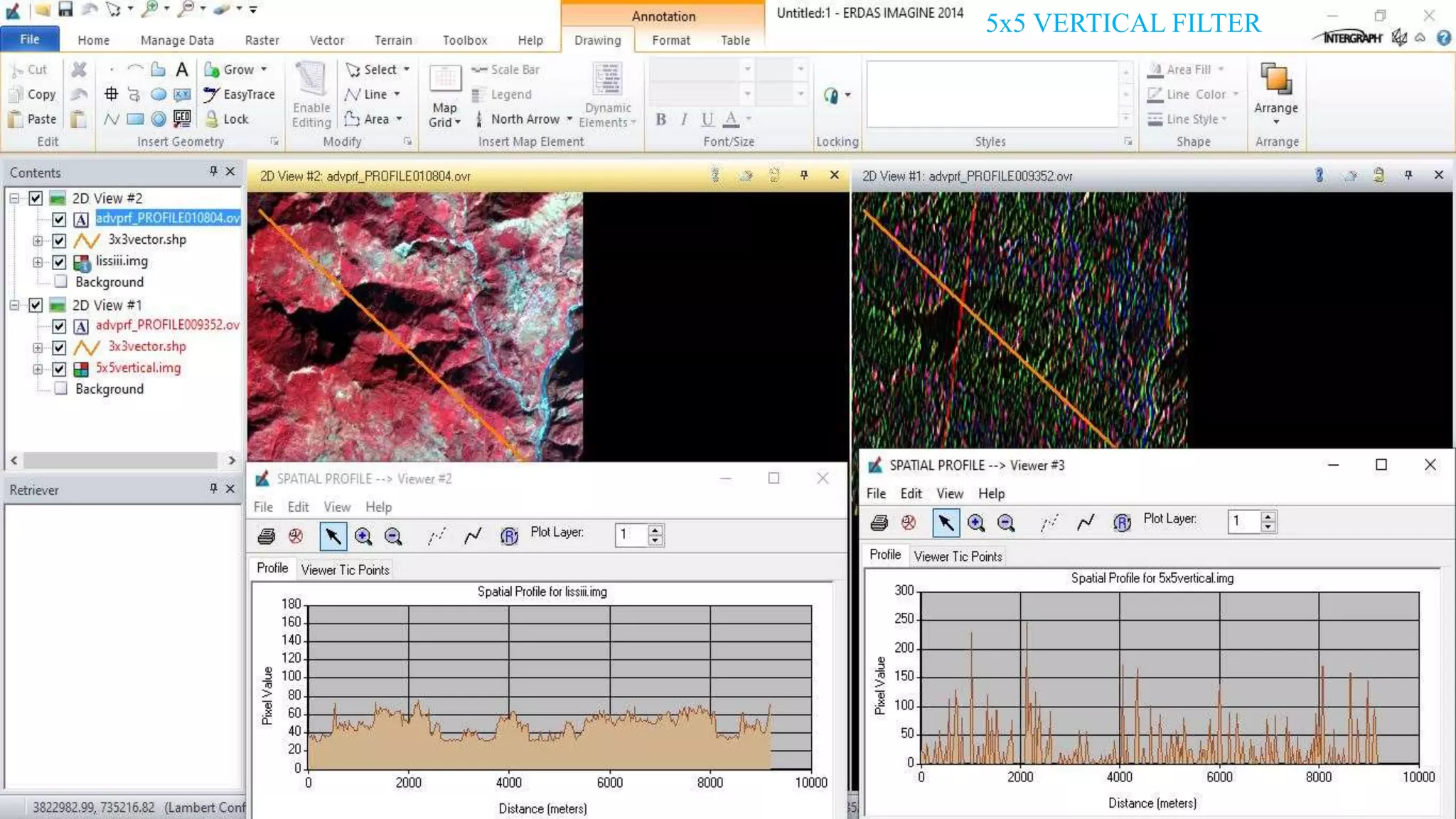Toggle the 5x5vertical.img layer checkbox

coord(60,368)
